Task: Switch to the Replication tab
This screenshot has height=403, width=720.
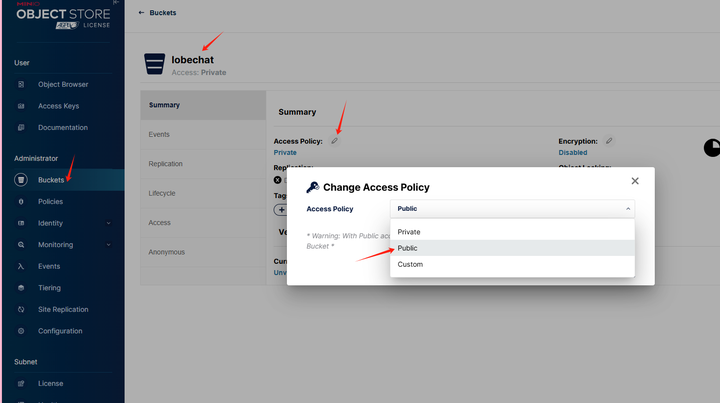Action: point(203,164)
